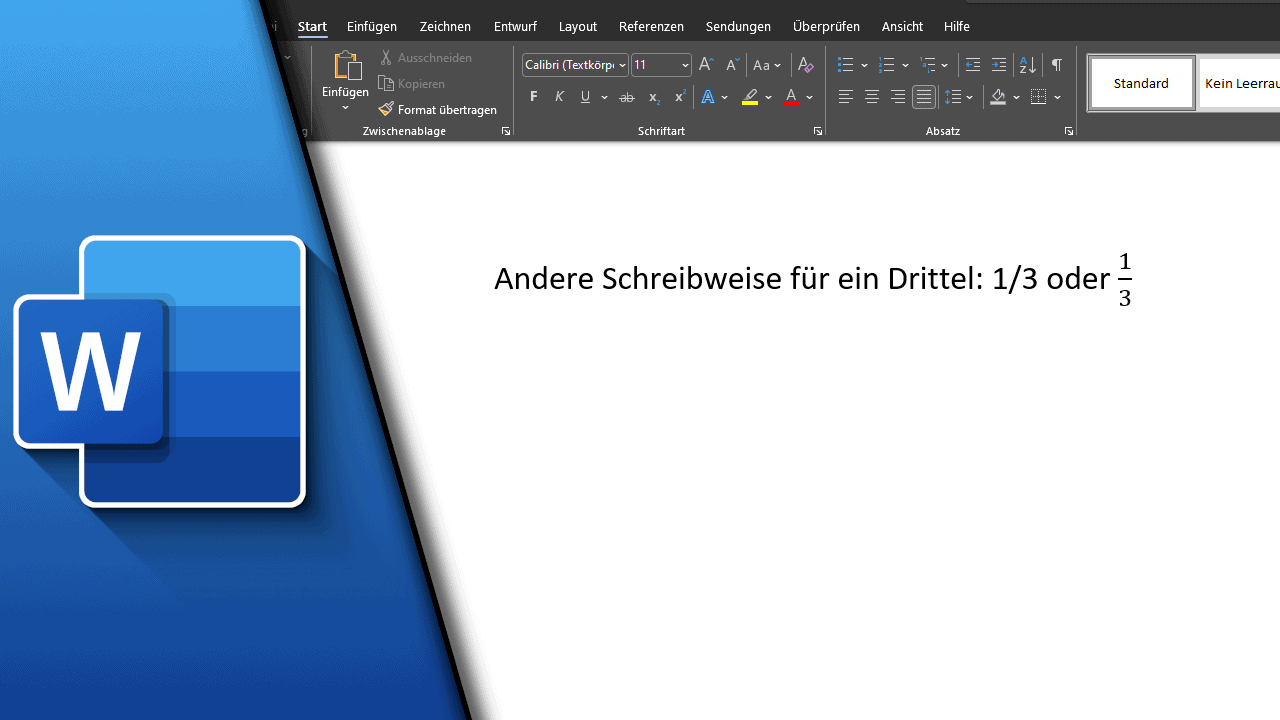This screenshot has width=1280, height=720.
Task: Open the Sortieren alphabetize icon
Action: [1027, 65]
